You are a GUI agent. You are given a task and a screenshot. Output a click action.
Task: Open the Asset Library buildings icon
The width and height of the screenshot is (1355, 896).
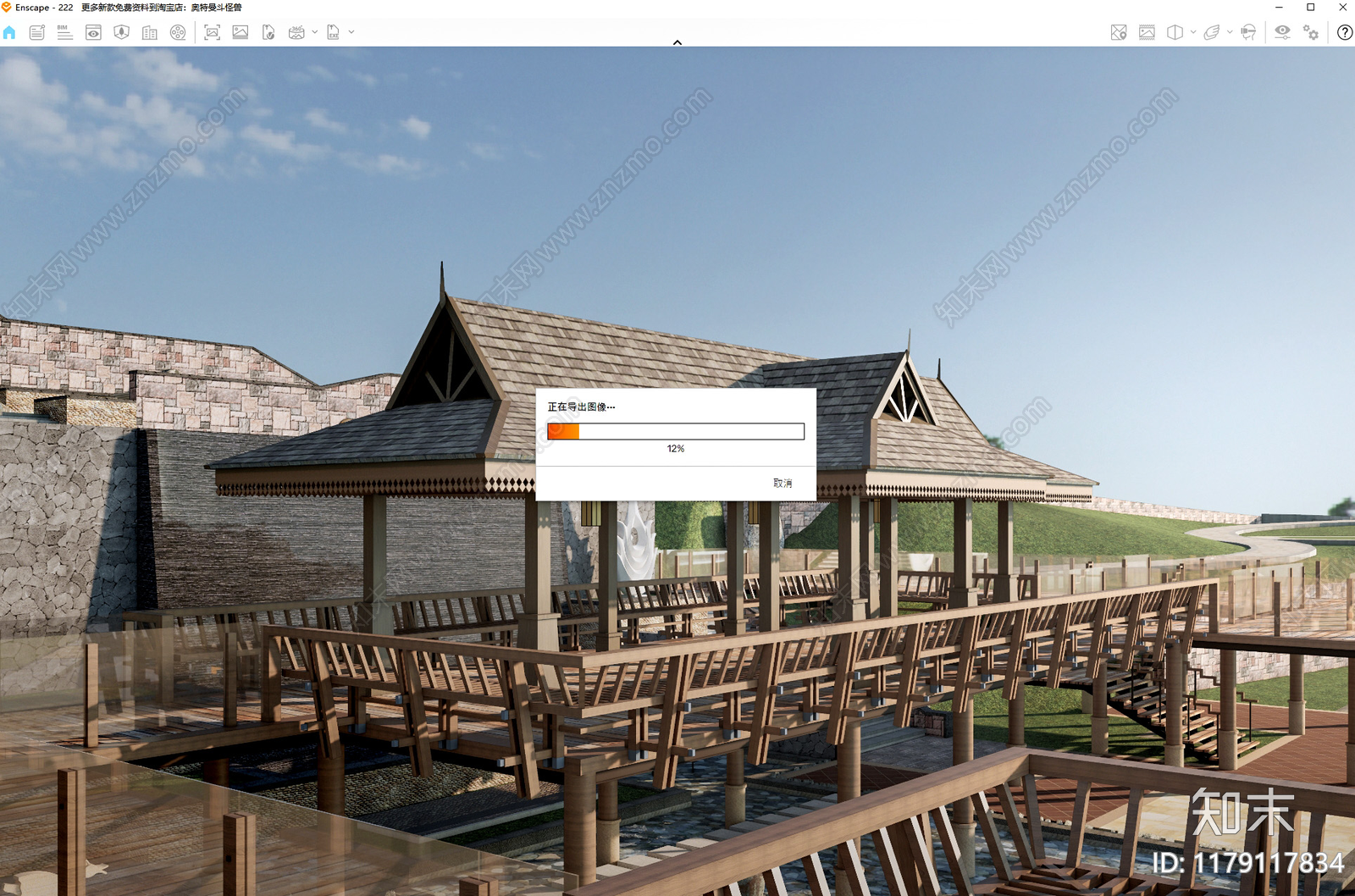[x=150, y=32]
